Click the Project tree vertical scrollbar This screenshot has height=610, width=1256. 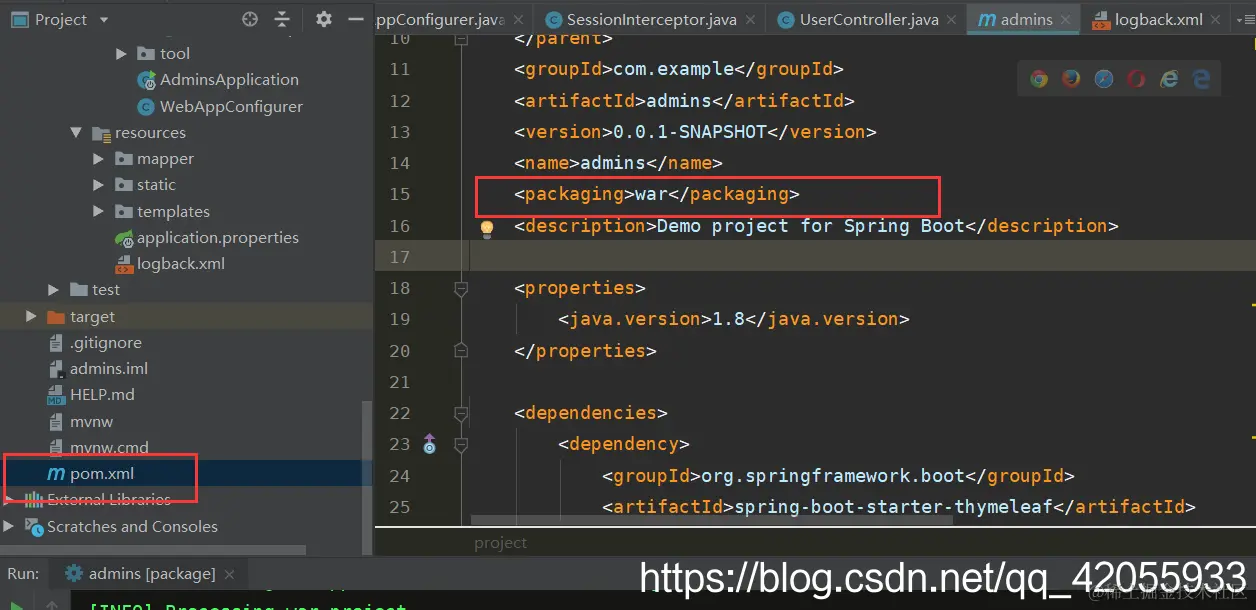click(366, 478)
